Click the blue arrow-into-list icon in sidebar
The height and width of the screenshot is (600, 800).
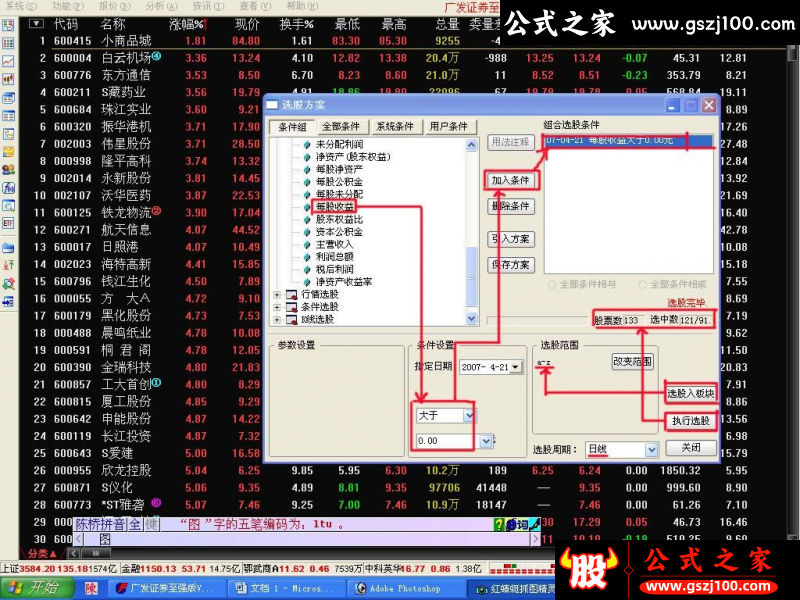coord(8,302)
